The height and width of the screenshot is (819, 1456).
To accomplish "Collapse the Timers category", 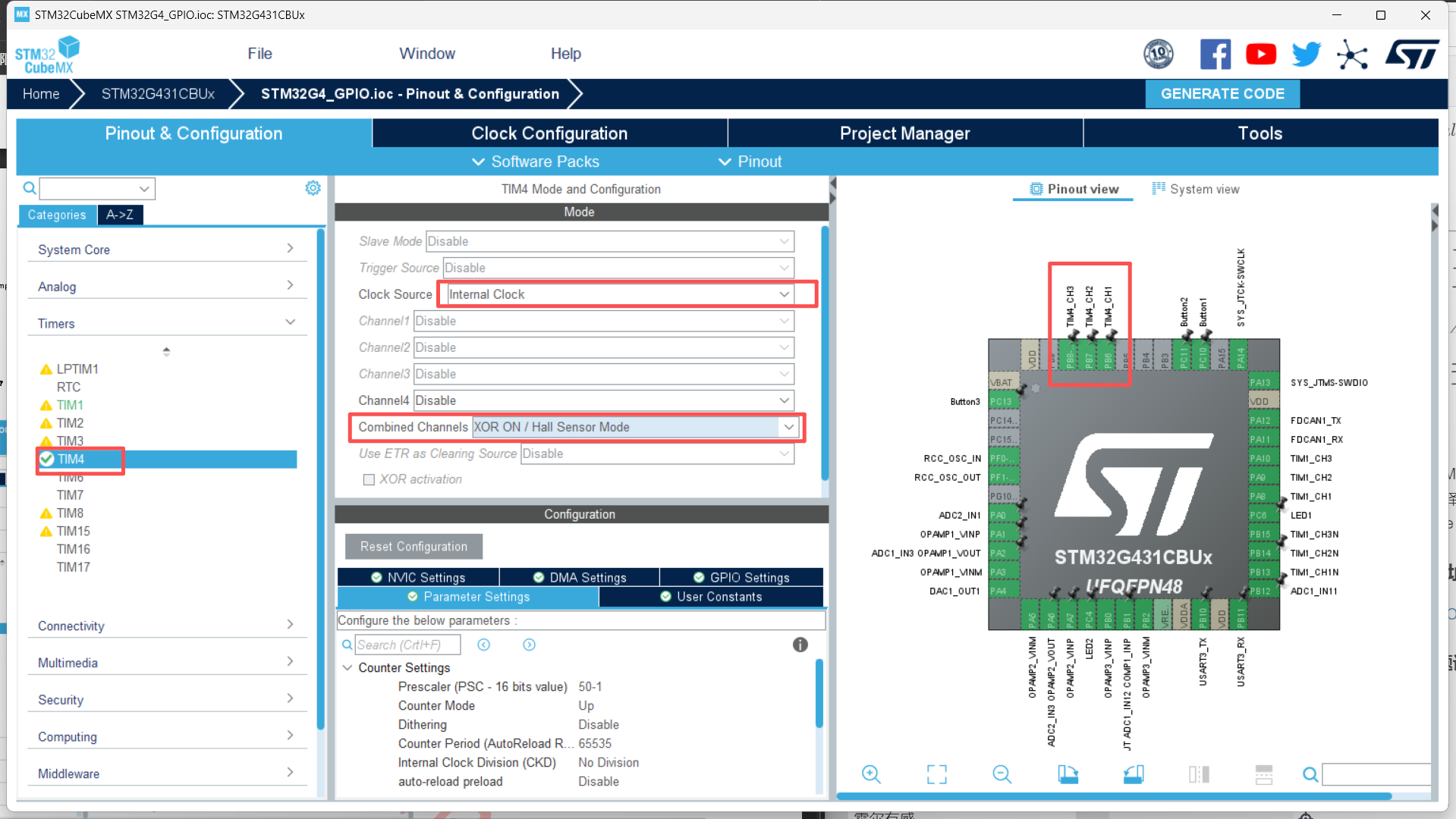I will [x=167, y=324].
